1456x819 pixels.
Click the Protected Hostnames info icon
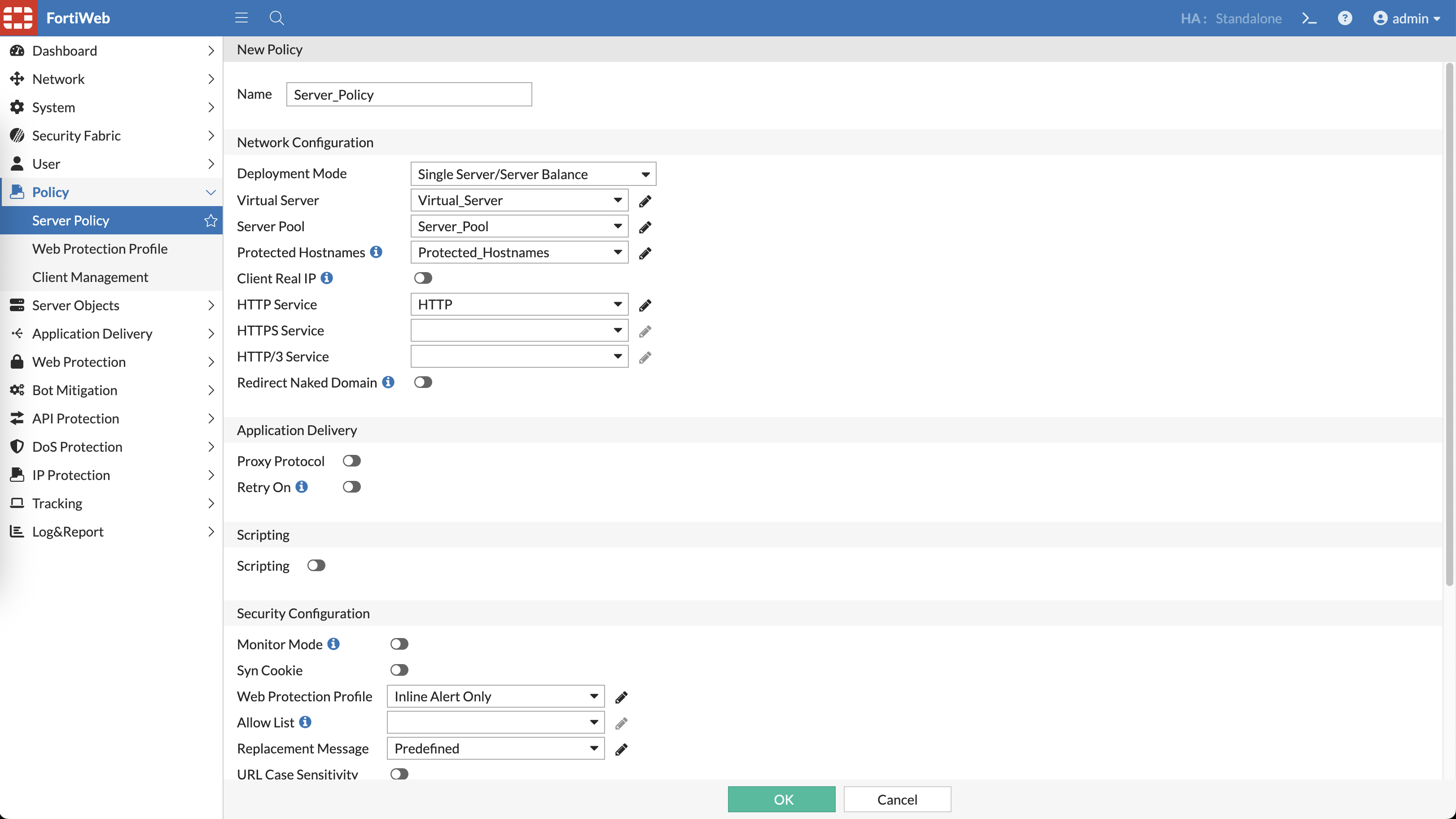pyautogui.click(x=376, y=252)
